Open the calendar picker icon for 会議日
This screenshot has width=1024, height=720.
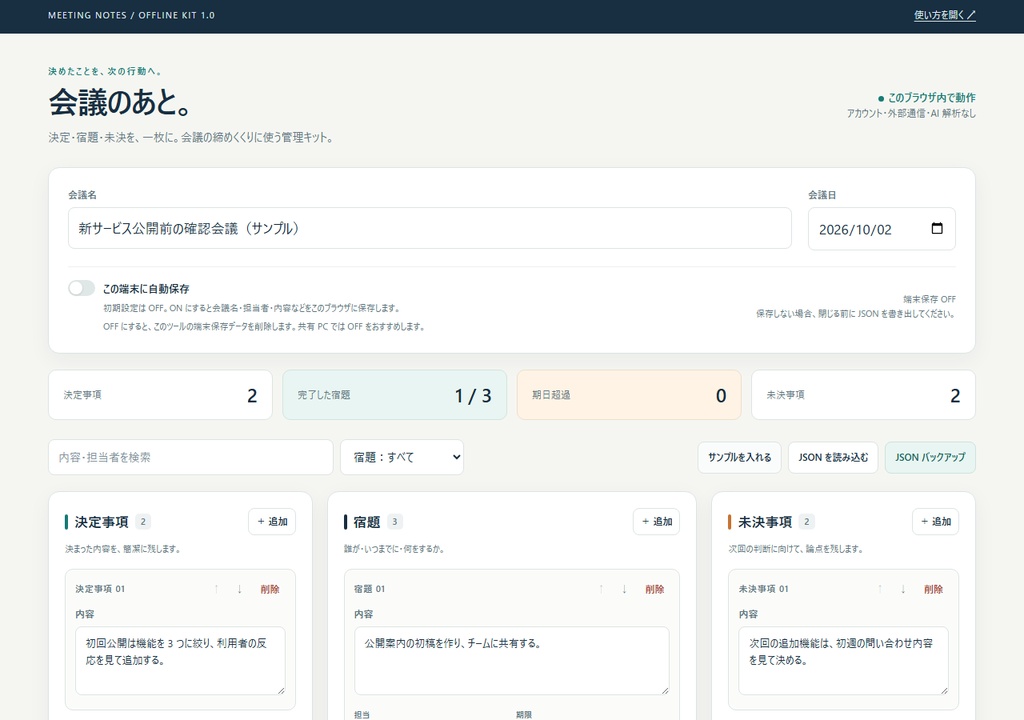point(936,229)
